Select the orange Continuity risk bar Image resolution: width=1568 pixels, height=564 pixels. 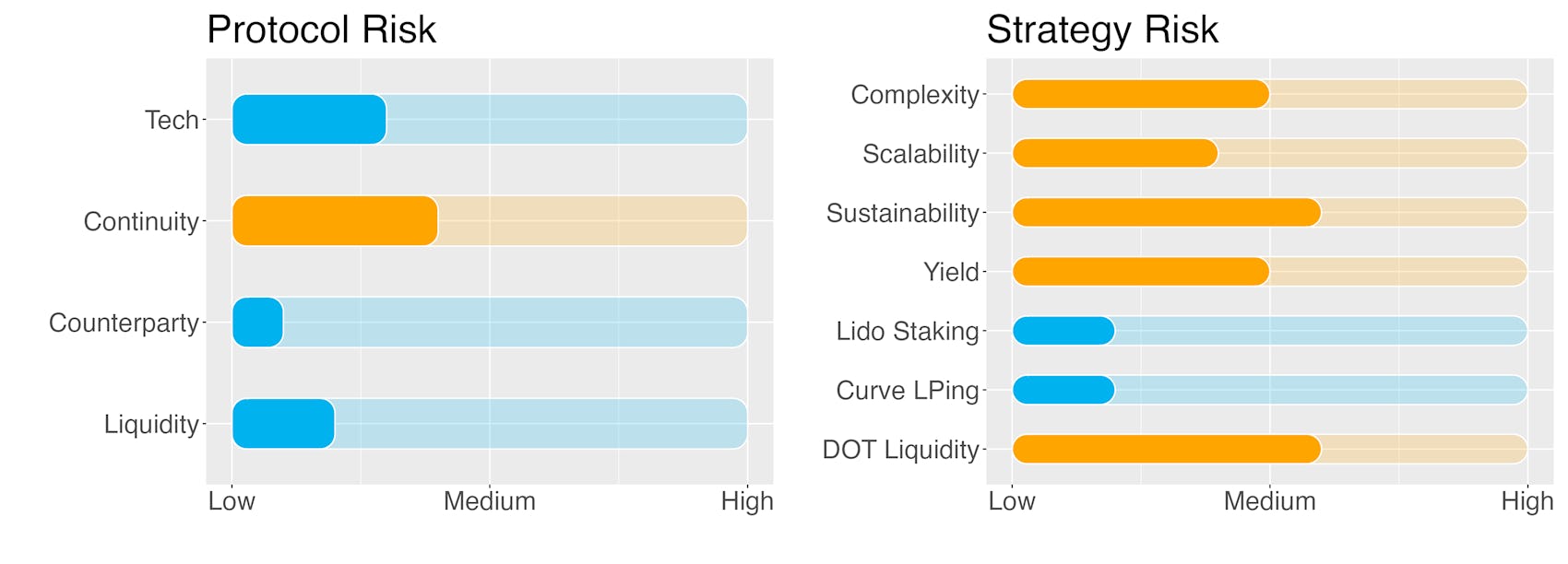tap(335, 221)
